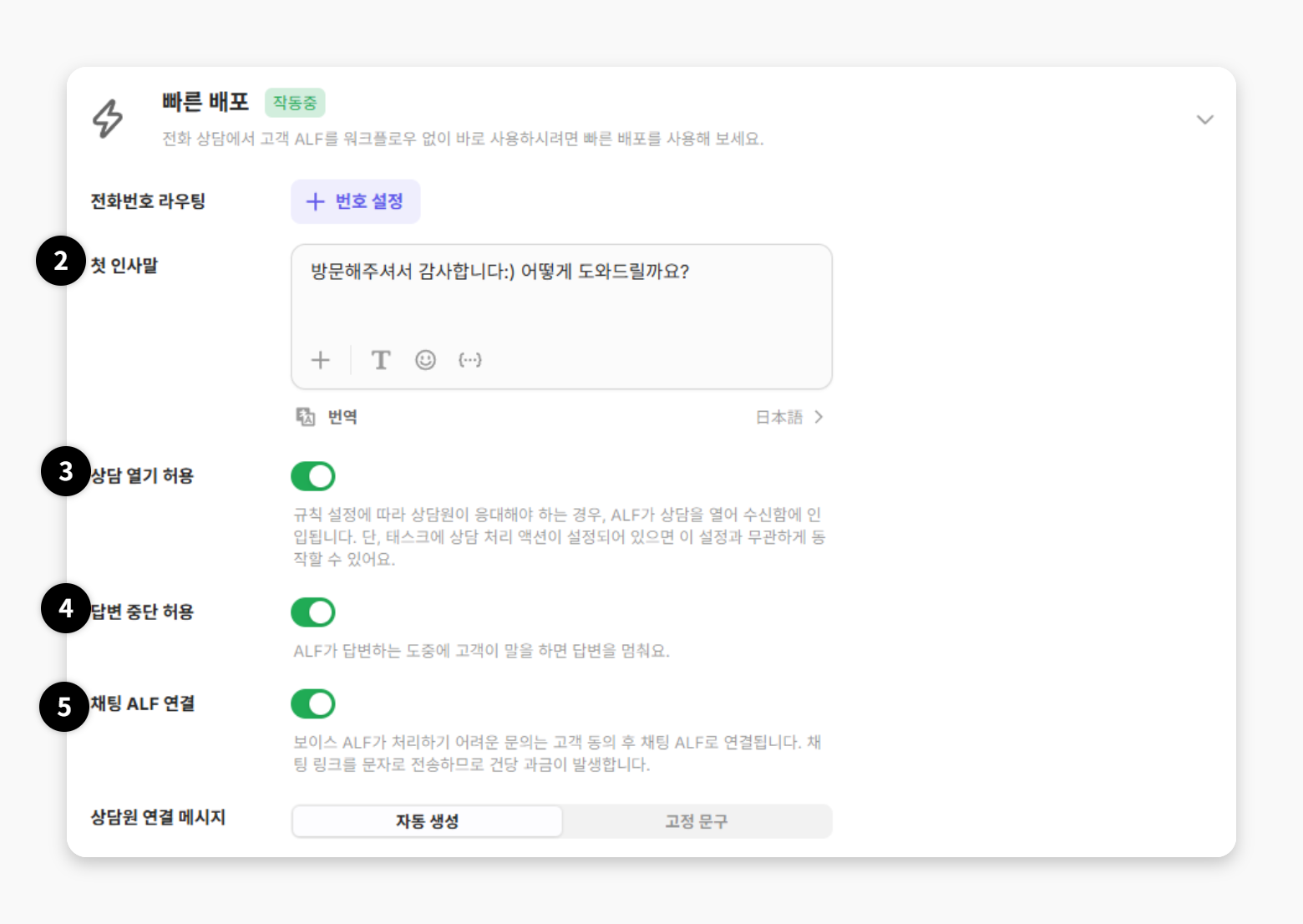
Task: Open the 日本語 translation language chevron
Action: pyautogui.click(x=819, y=417)
